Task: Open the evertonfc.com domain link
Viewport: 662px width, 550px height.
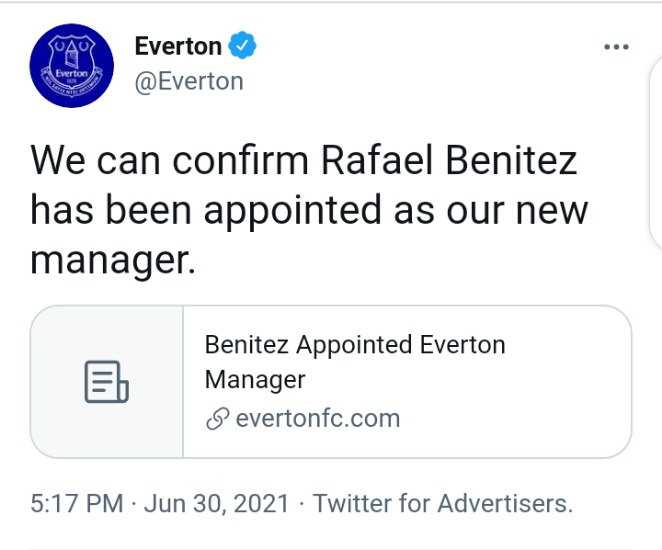Action: tap(317, 418)
